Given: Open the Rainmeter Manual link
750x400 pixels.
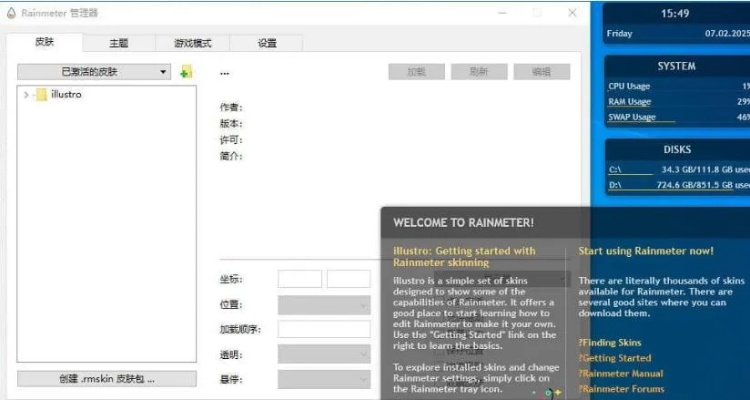Looking at the screenshot, I should [x=620, y=373].
